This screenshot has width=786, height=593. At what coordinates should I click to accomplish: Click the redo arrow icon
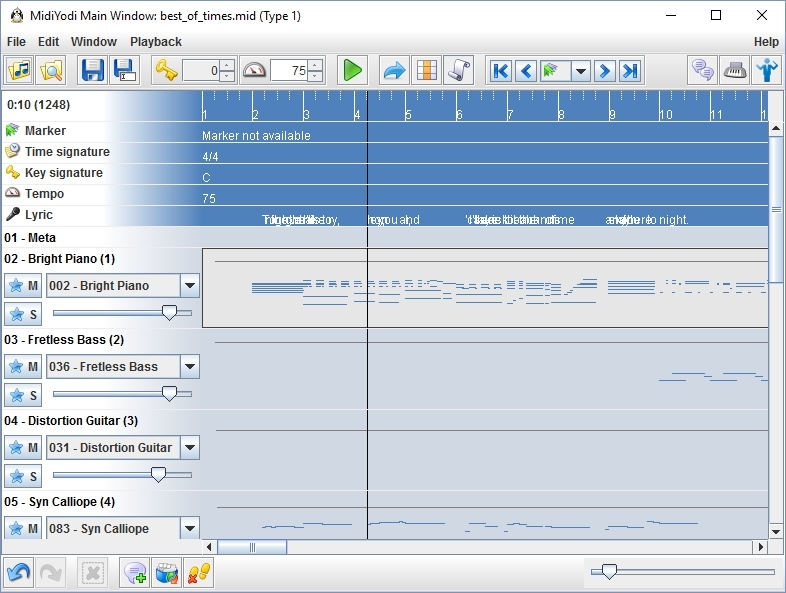(51, 572)
